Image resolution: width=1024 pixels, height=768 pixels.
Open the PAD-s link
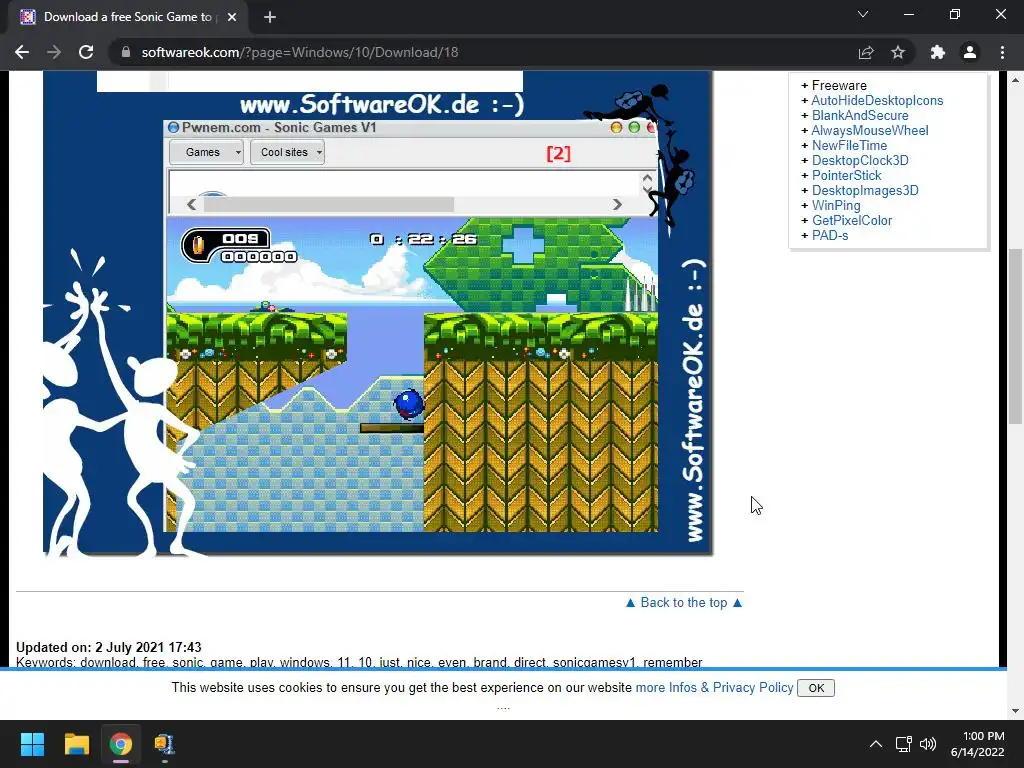830,236
